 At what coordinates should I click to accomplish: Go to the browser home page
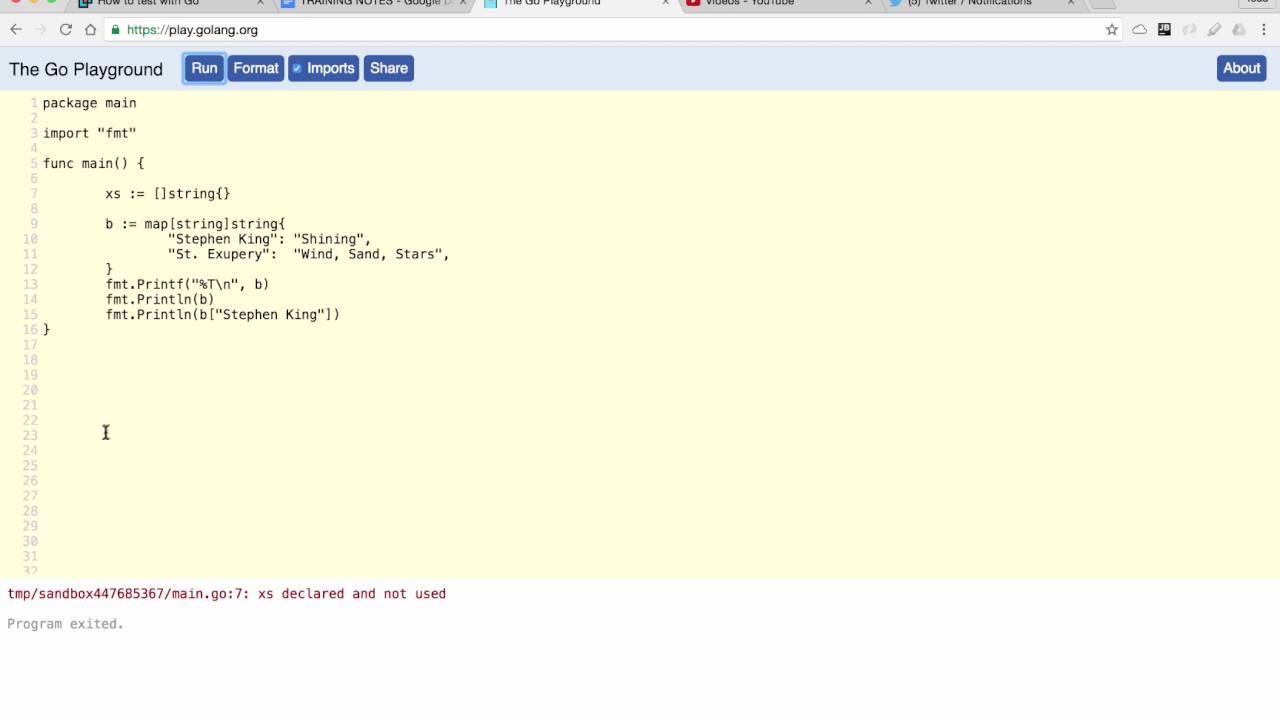[90, 30]
